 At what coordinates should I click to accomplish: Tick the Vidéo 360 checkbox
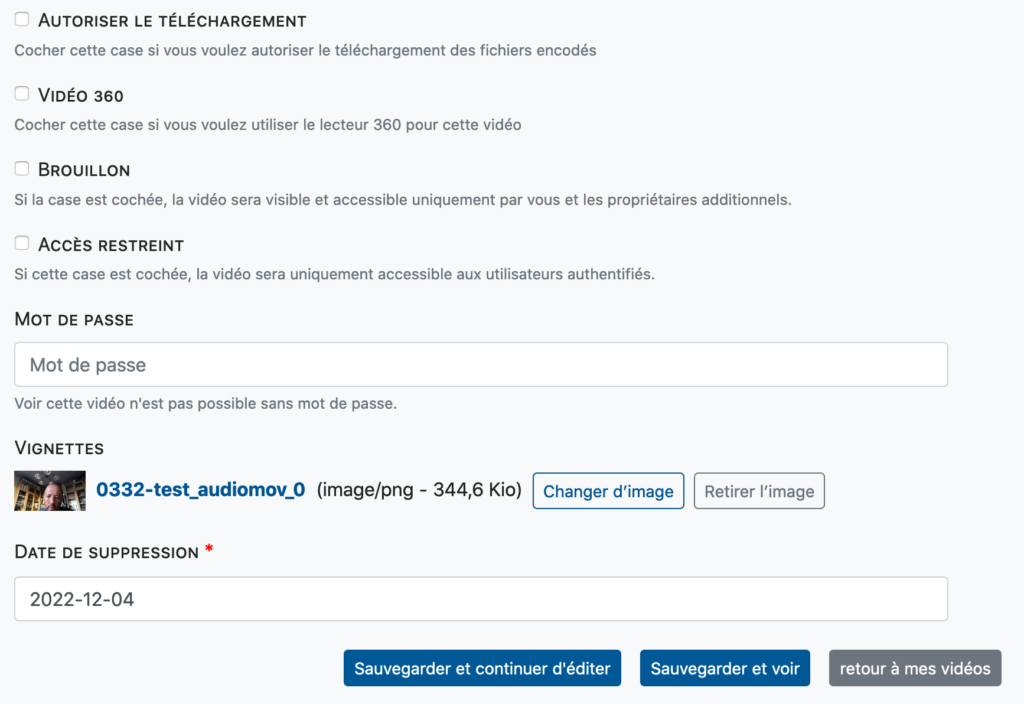(x=22, y=93)
